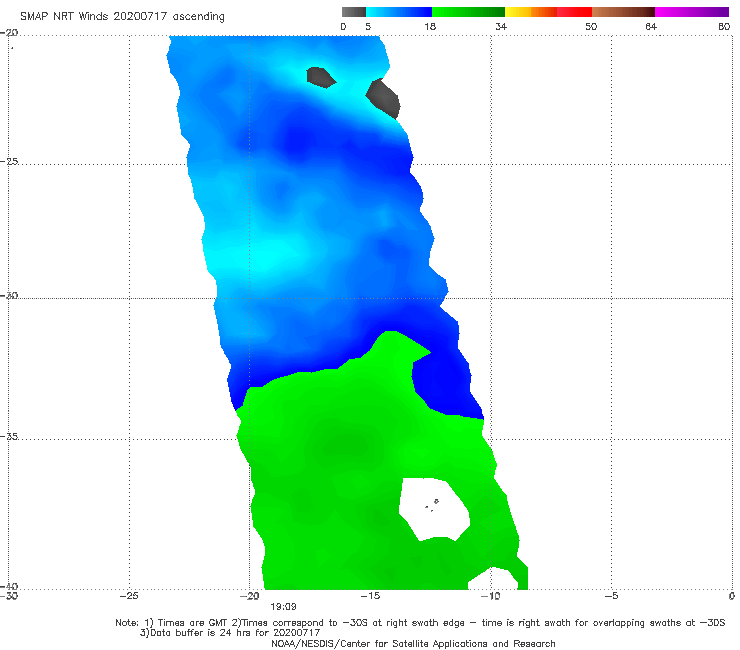
Task: Click the NOAA/NESDIS Center for Satellite Applications credit
Action: [413, 643]
